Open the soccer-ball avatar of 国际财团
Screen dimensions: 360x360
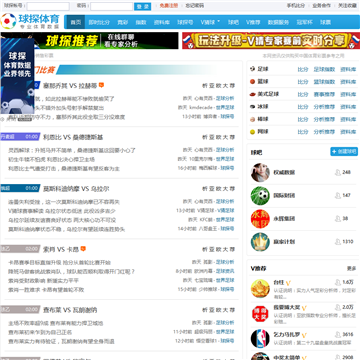click(x=260, y=195)
